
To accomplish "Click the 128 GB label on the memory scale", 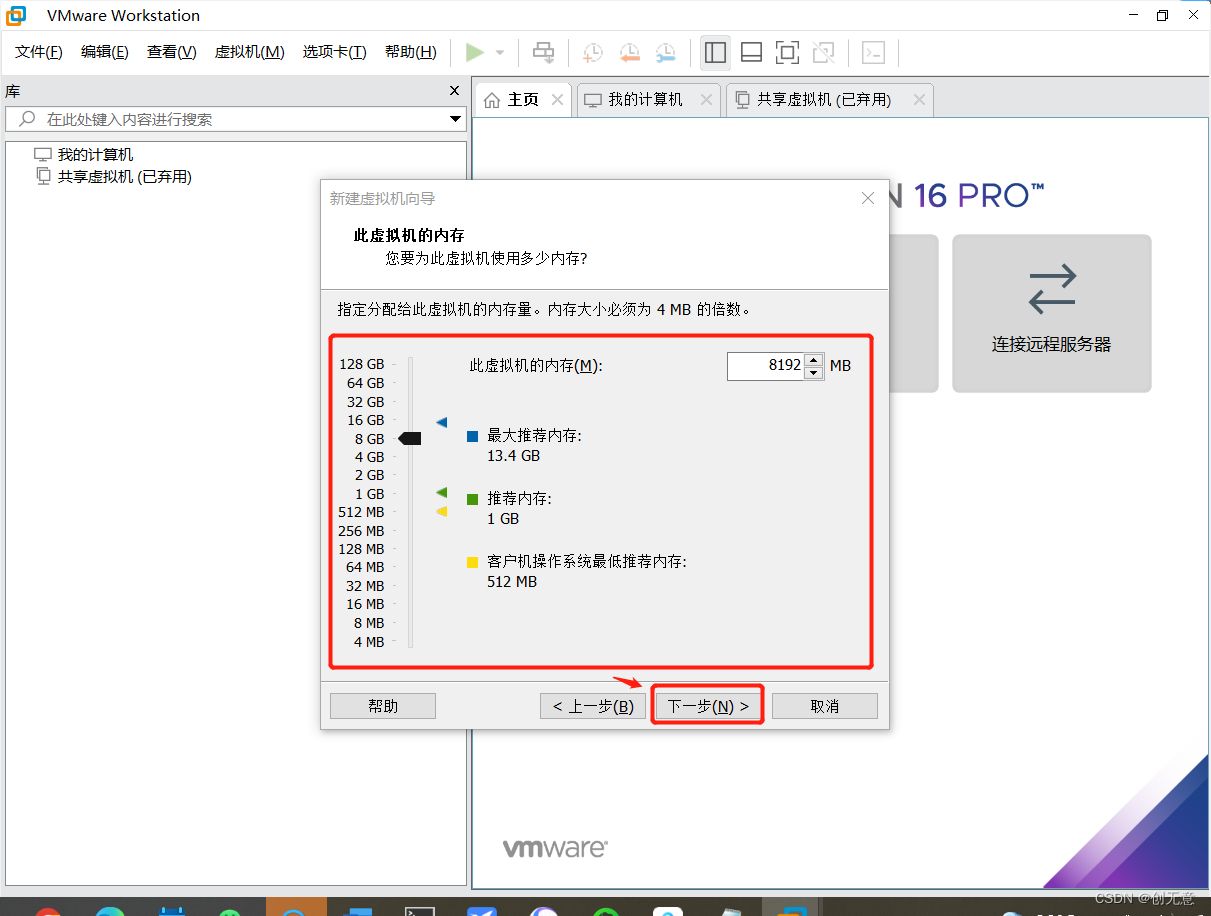I will click(x=361, y=364).
